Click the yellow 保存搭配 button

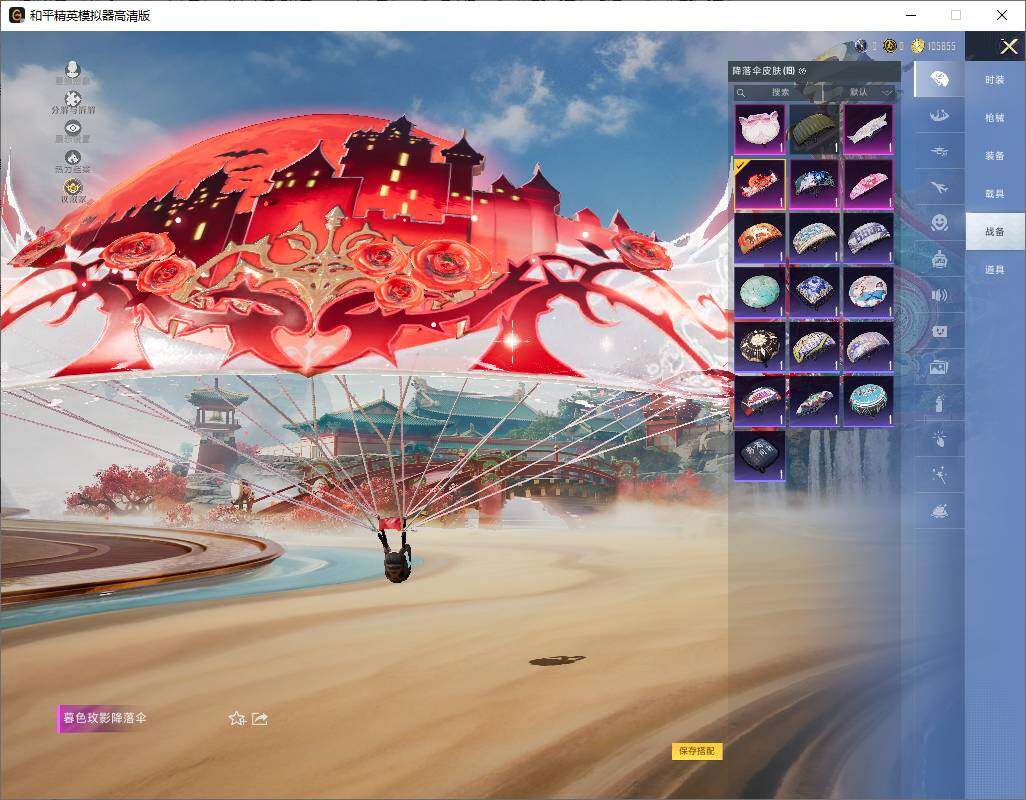click(696, 751)
